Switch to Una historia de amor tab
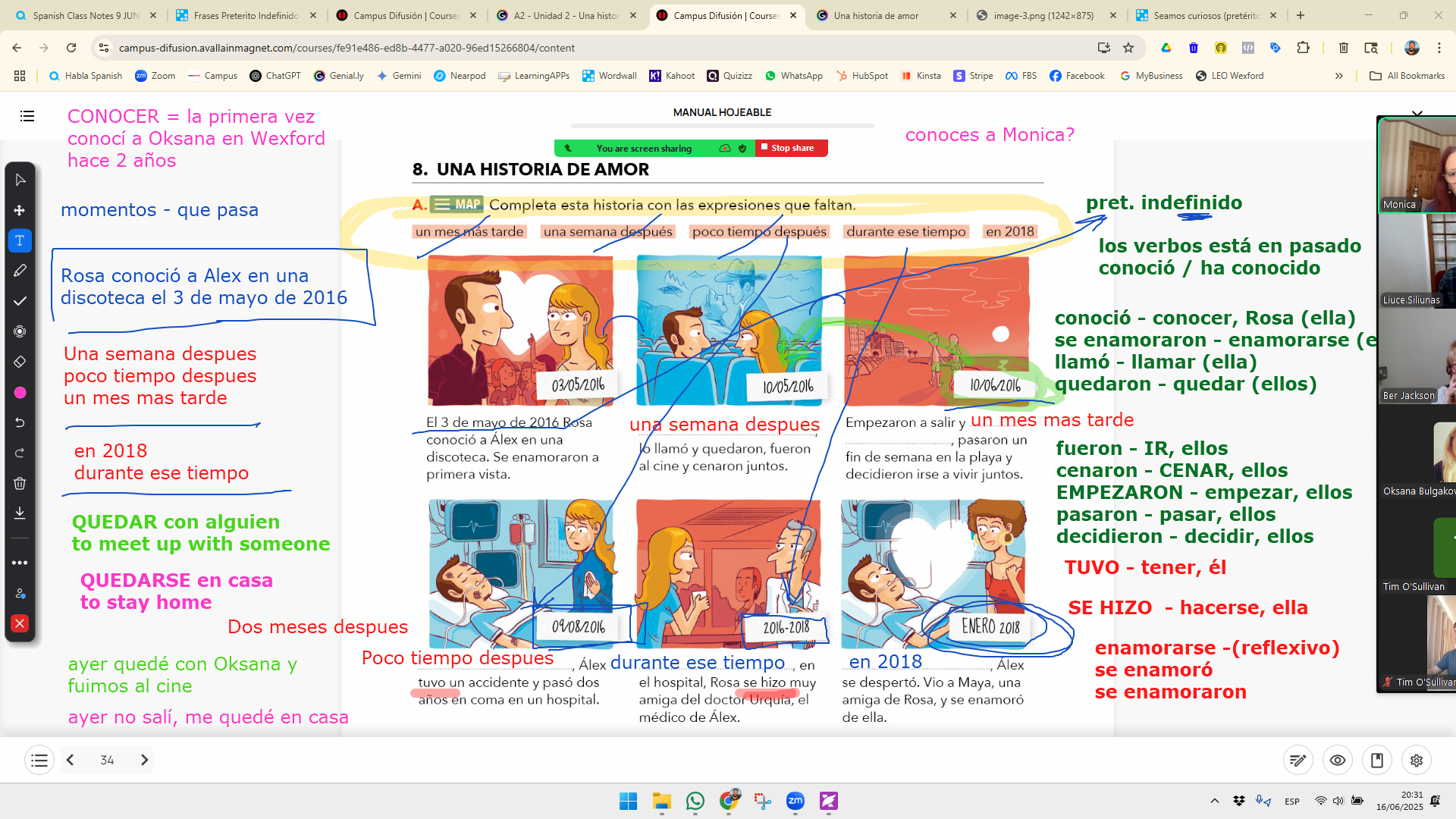1456x819 pixels. [886, 15]
